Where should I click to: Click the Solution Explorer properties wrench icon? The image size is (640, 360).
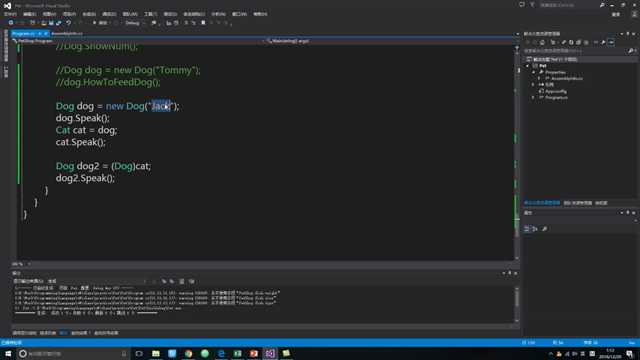click(x=603, y=42)
